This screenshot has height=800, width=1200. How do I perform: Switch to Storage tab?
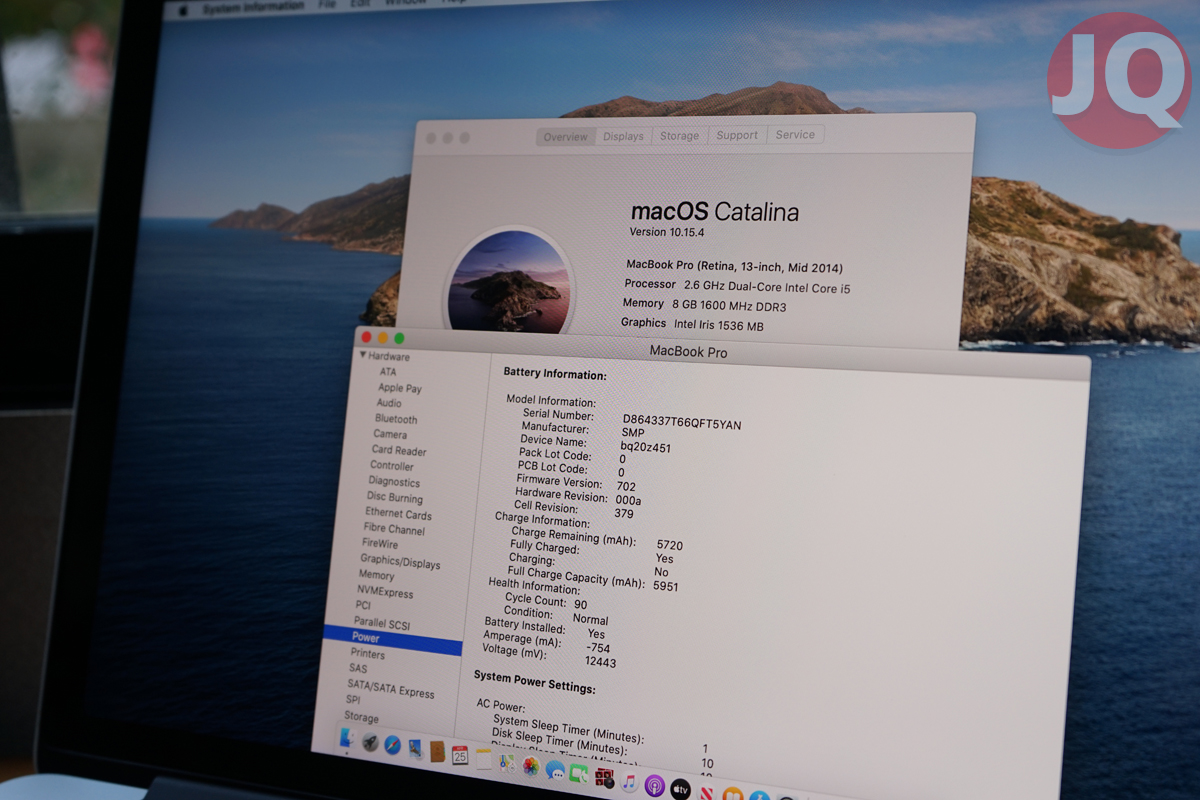pos(679,135)
